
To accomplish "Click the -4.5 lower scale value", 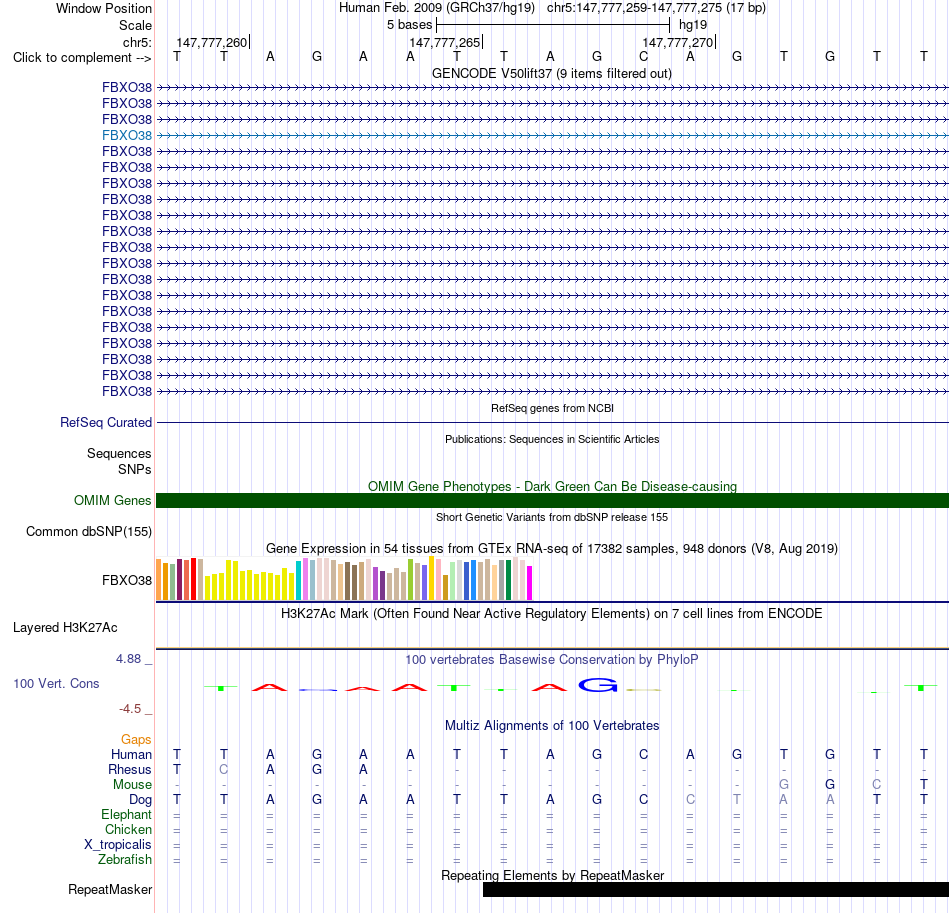I will pyautogui.click(x=130, y=709).
